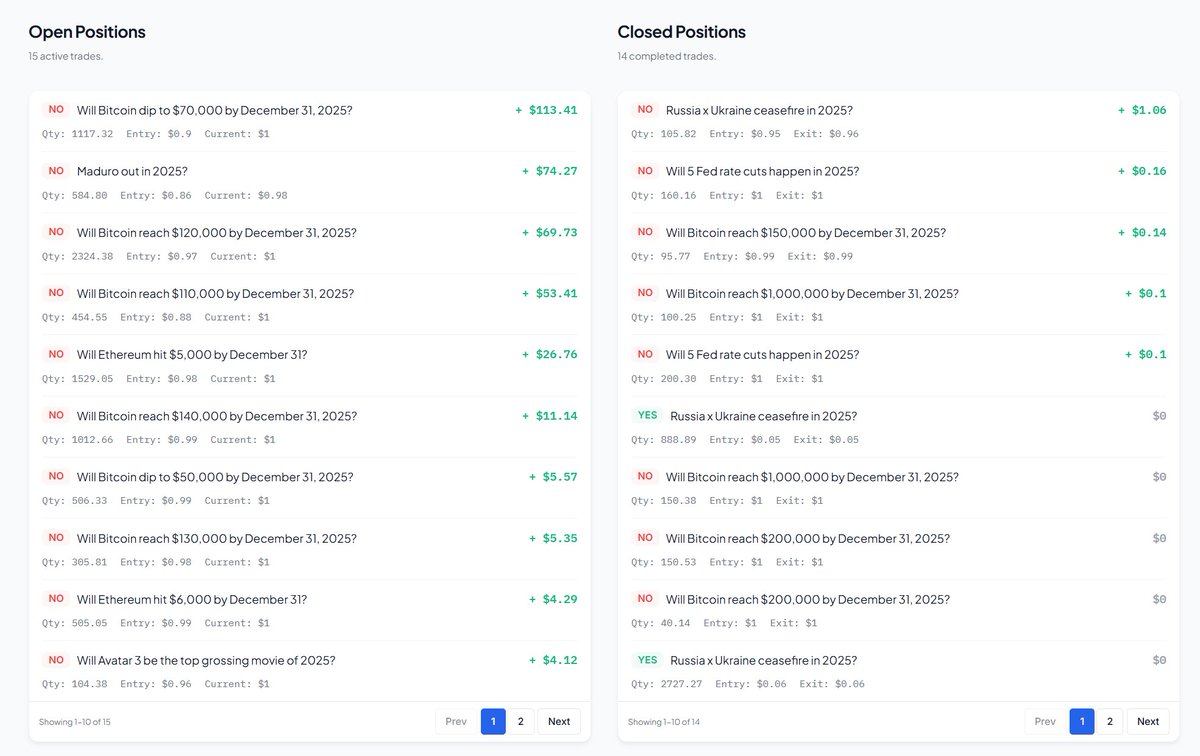Click 'Qty: 1117.32' detail text
The image size is (1200, 756).
78,134
